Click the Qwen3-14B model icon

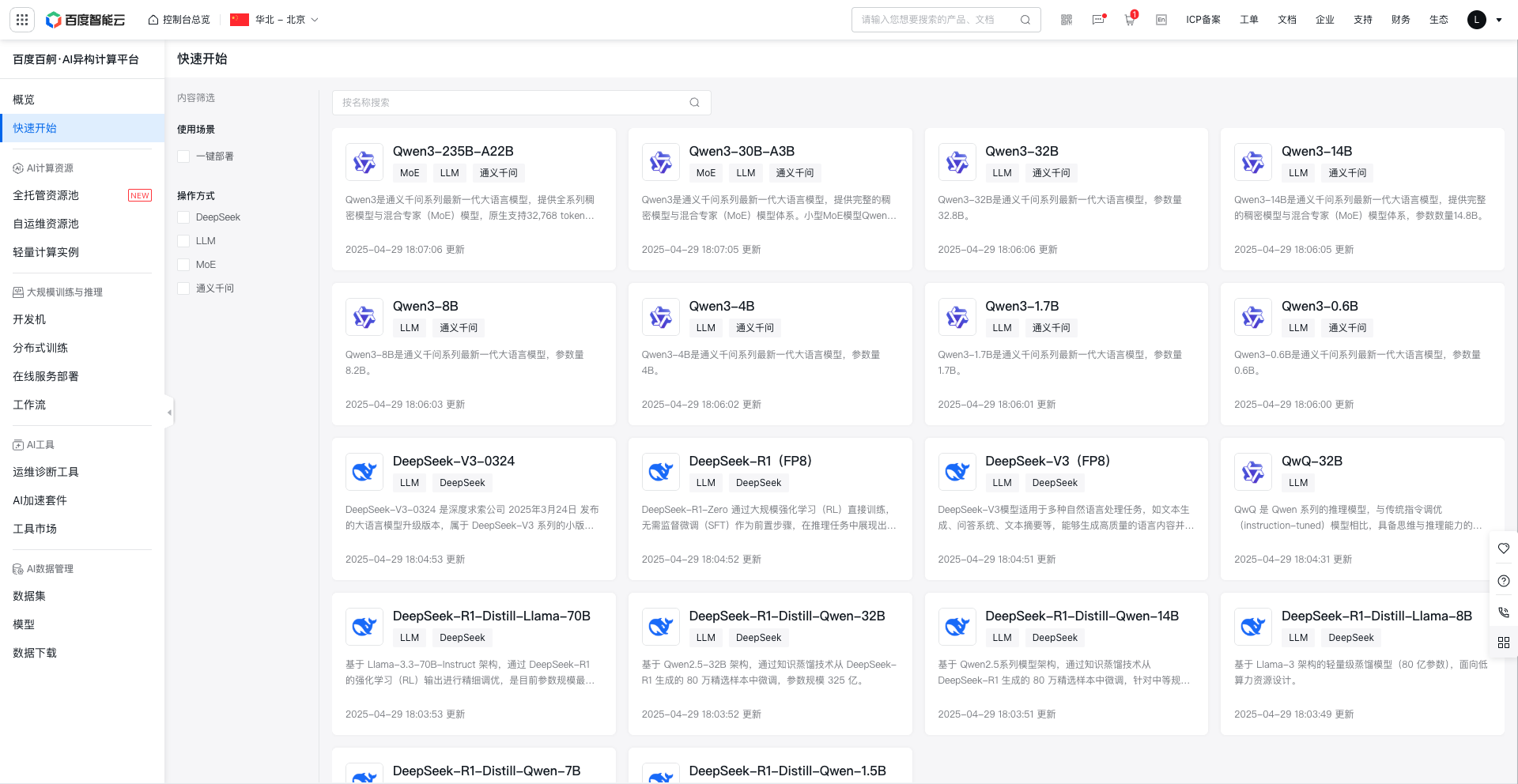[x=1253, y=162]
